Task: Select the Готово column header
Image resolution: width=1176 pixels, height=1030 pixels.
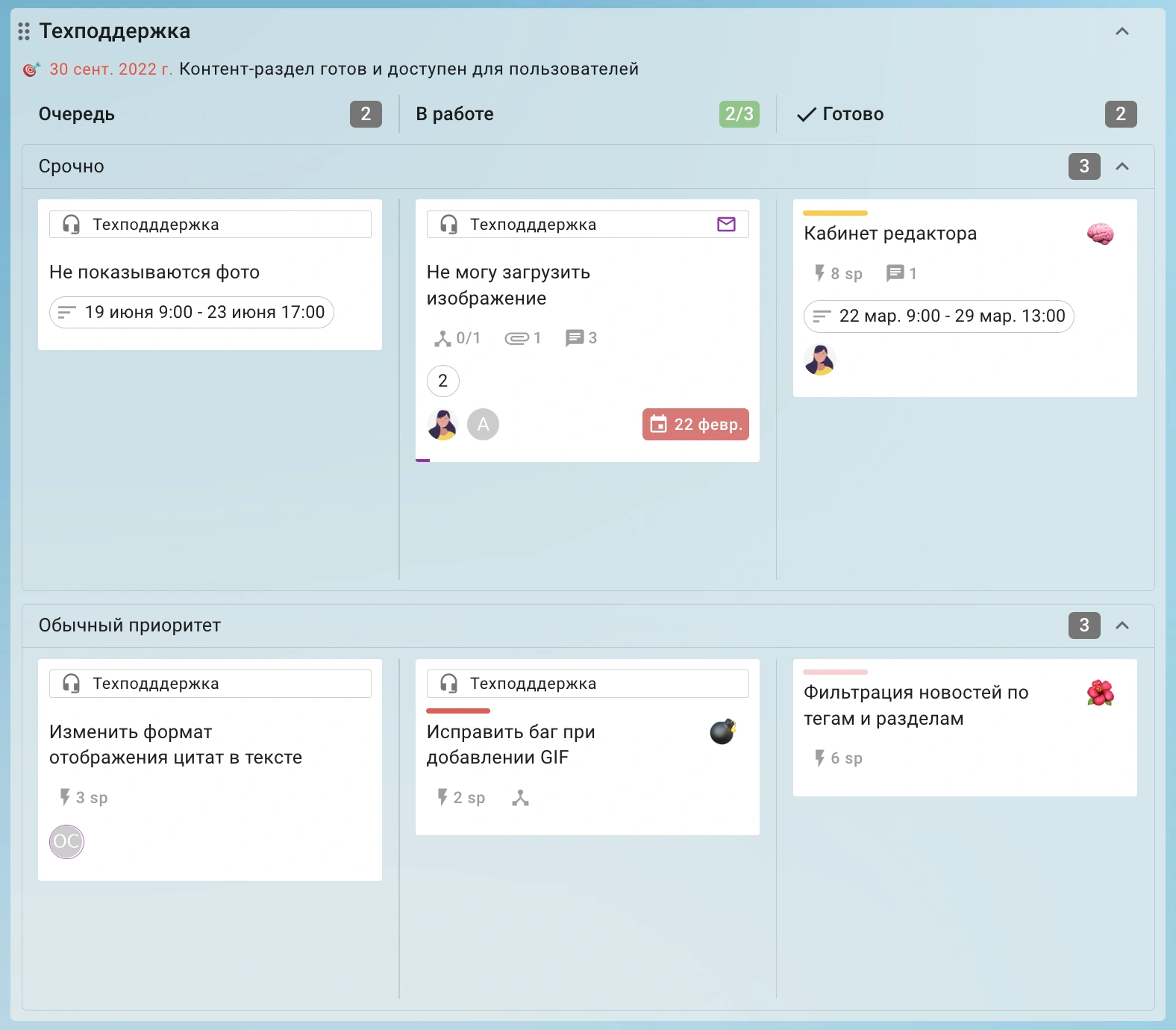Action: point(852,114)
